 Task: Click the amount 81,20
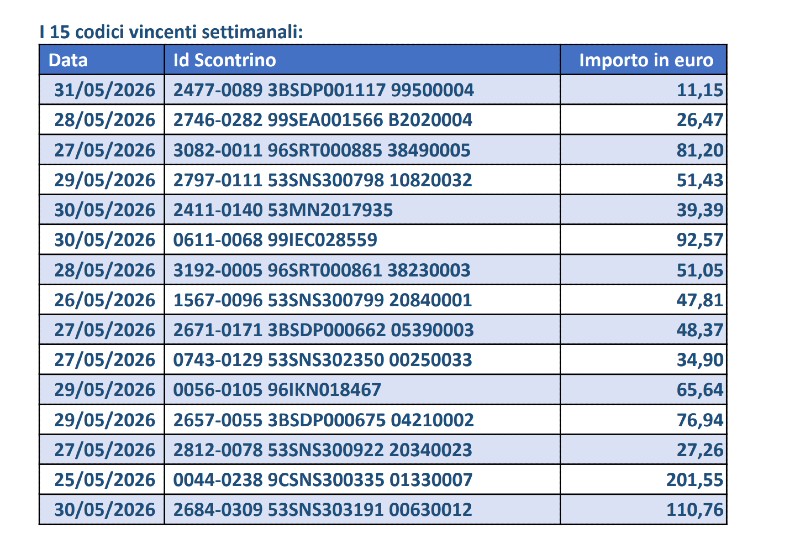(699, 150)
